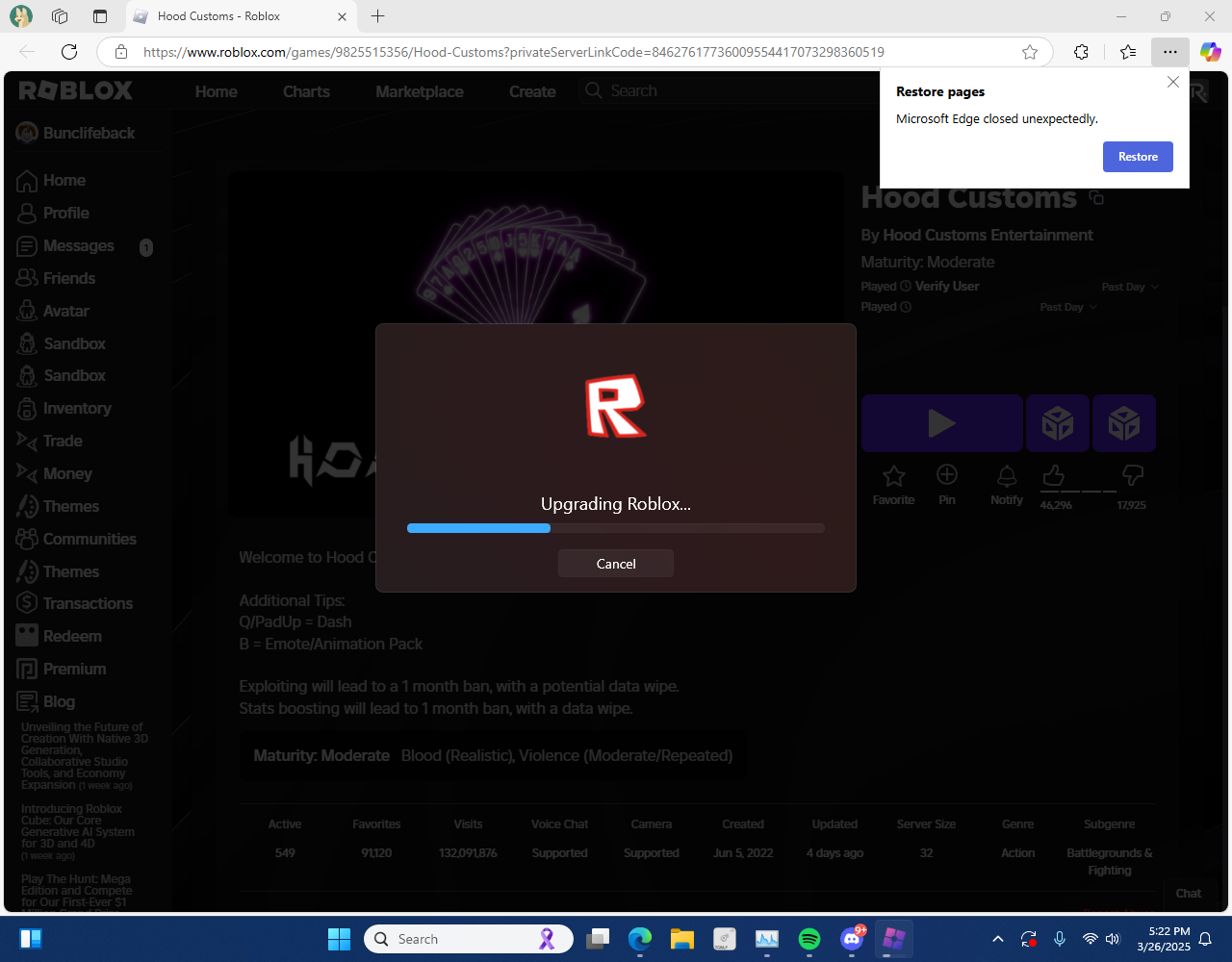The image size is (1232, 962).
Task: Like the game with thumbs up
Action: point(1053,475)
